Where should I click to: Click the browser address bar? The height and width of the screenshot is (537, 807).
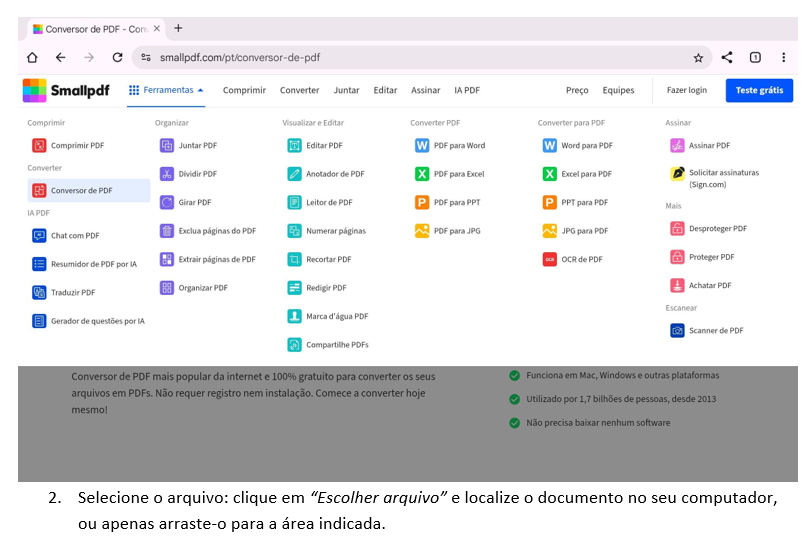click(x=400, y=58)
